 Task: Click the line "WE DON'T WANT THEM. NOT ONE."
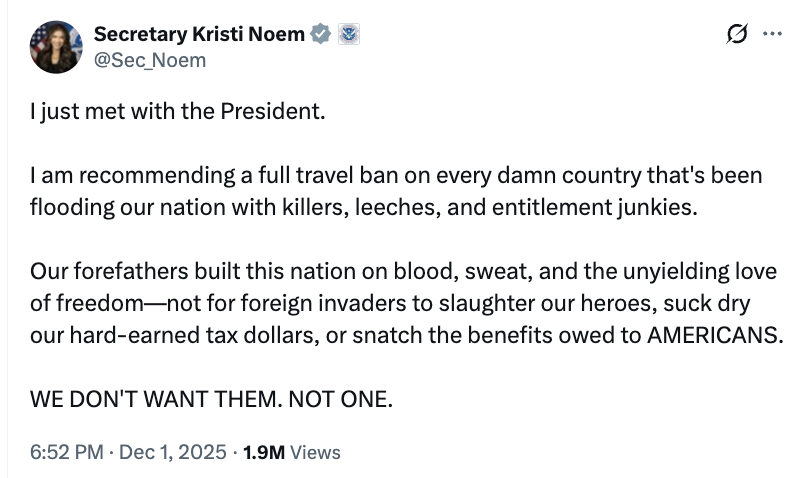[x=212, y=398]
